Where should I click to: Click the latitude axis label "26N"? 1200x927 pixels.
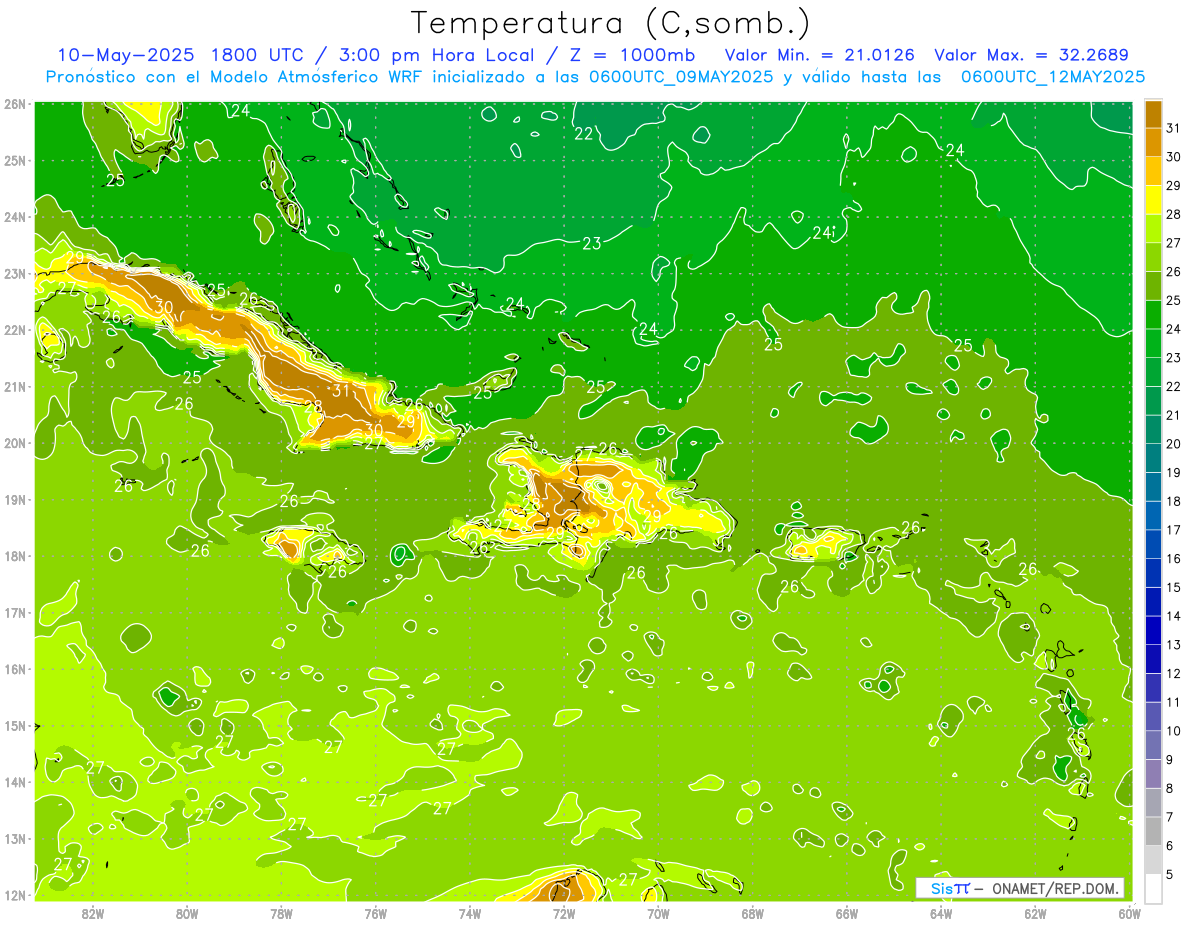(15, 104)
